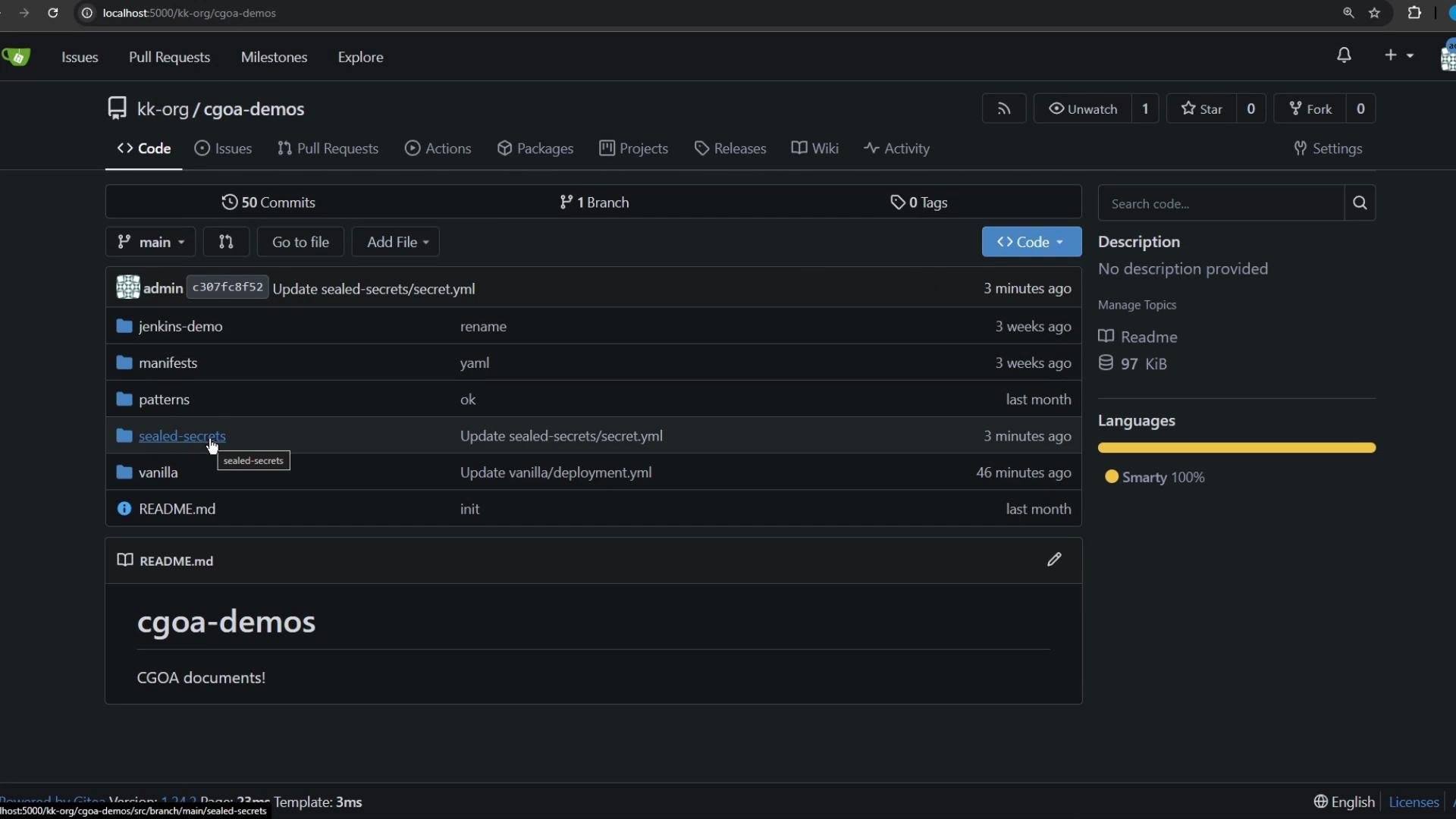
Task: Open the Readme link in sidebar
Action: coord(1138,337)
